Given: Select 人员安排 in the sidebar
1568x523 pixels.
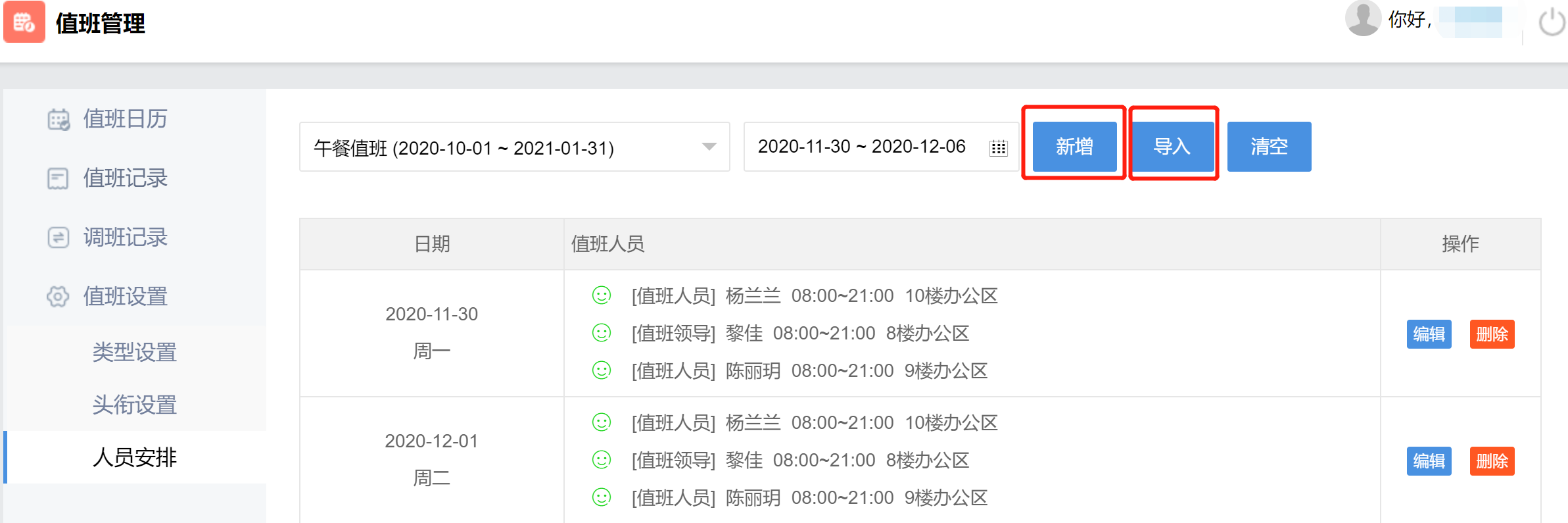Looking at the screenshot, I should 135,457.
